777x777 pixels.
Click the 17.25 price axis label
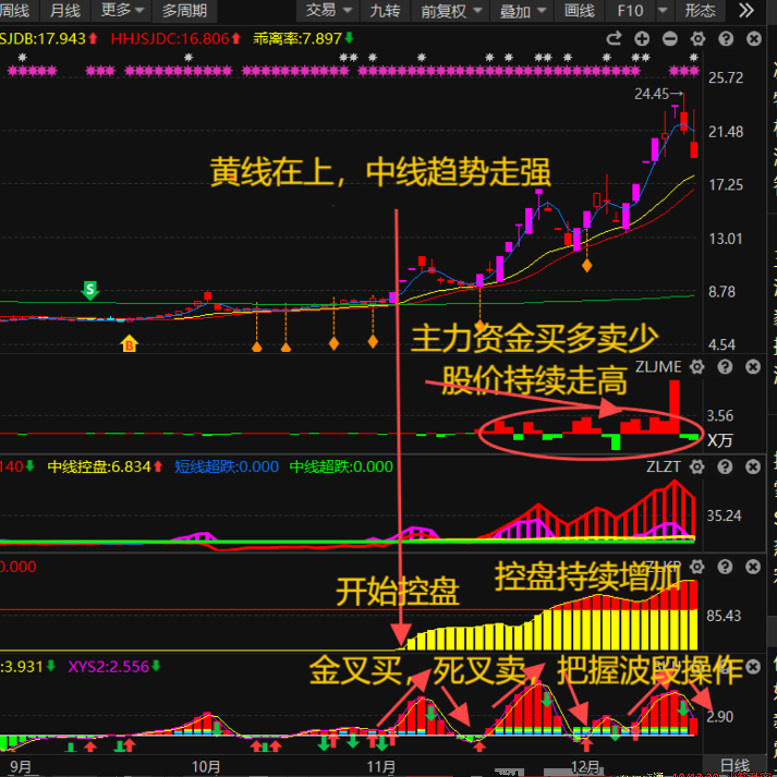(x=725, y=185)
